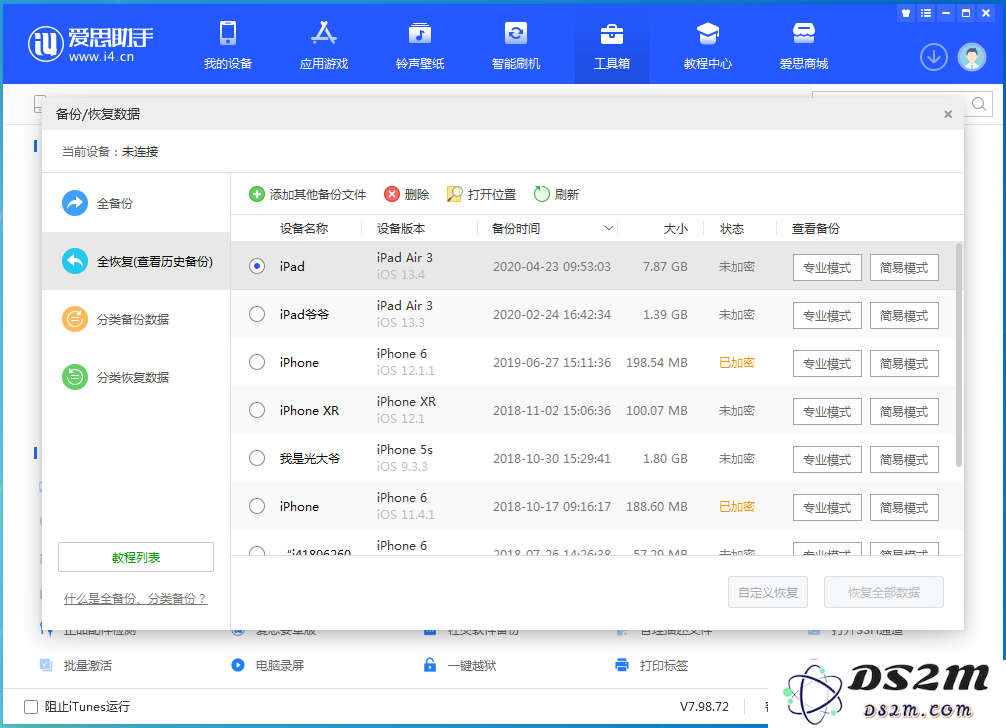Viewport: 1006px width, 728px height.
Task: Click the download manager arrow icon
Action: [x=934, y=57]
